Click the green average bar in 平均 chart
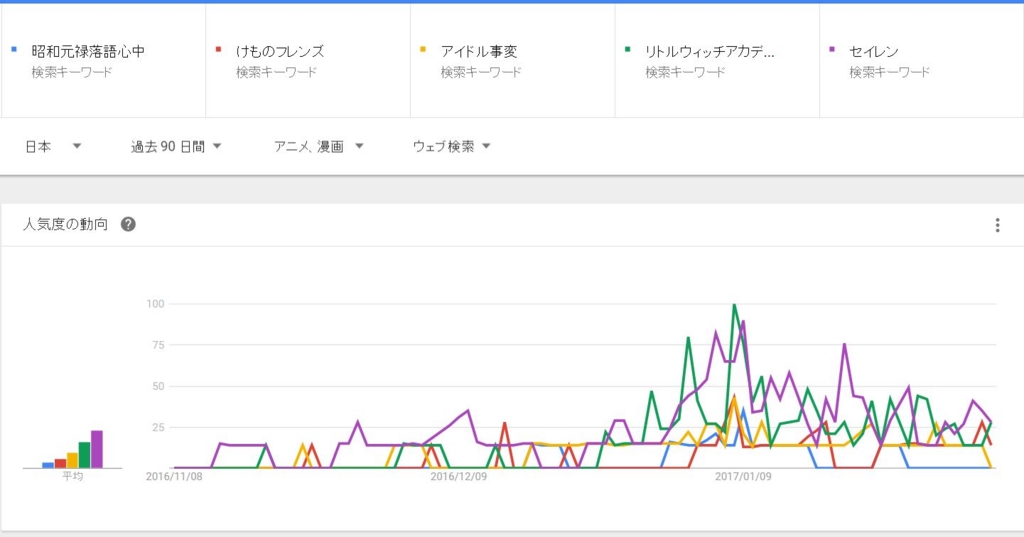Screen dimensions: 1024x537 click(x=84, y=455)
